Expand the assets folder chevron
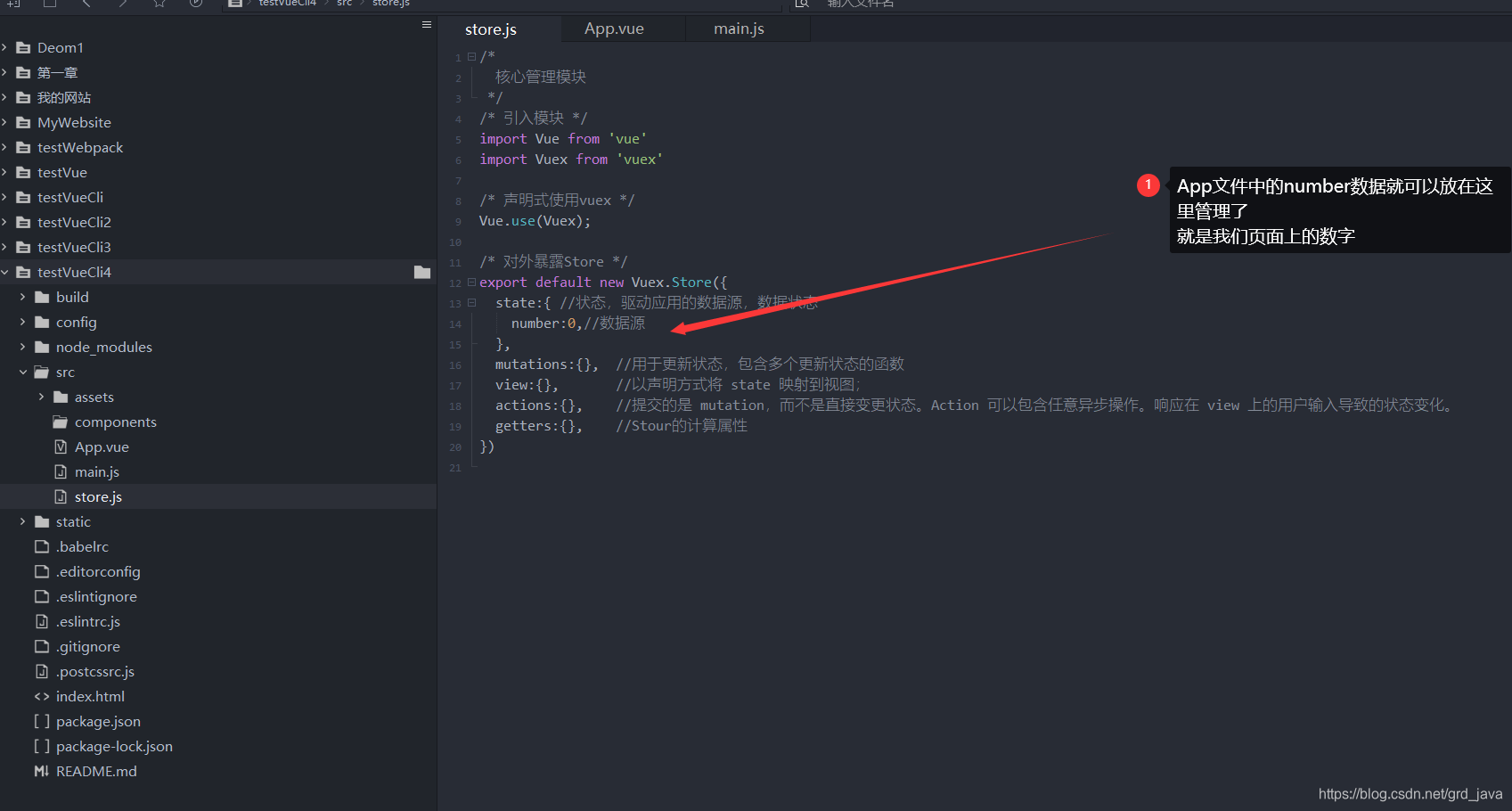This screenshot has width=1512, height=811. click(42, 397)
